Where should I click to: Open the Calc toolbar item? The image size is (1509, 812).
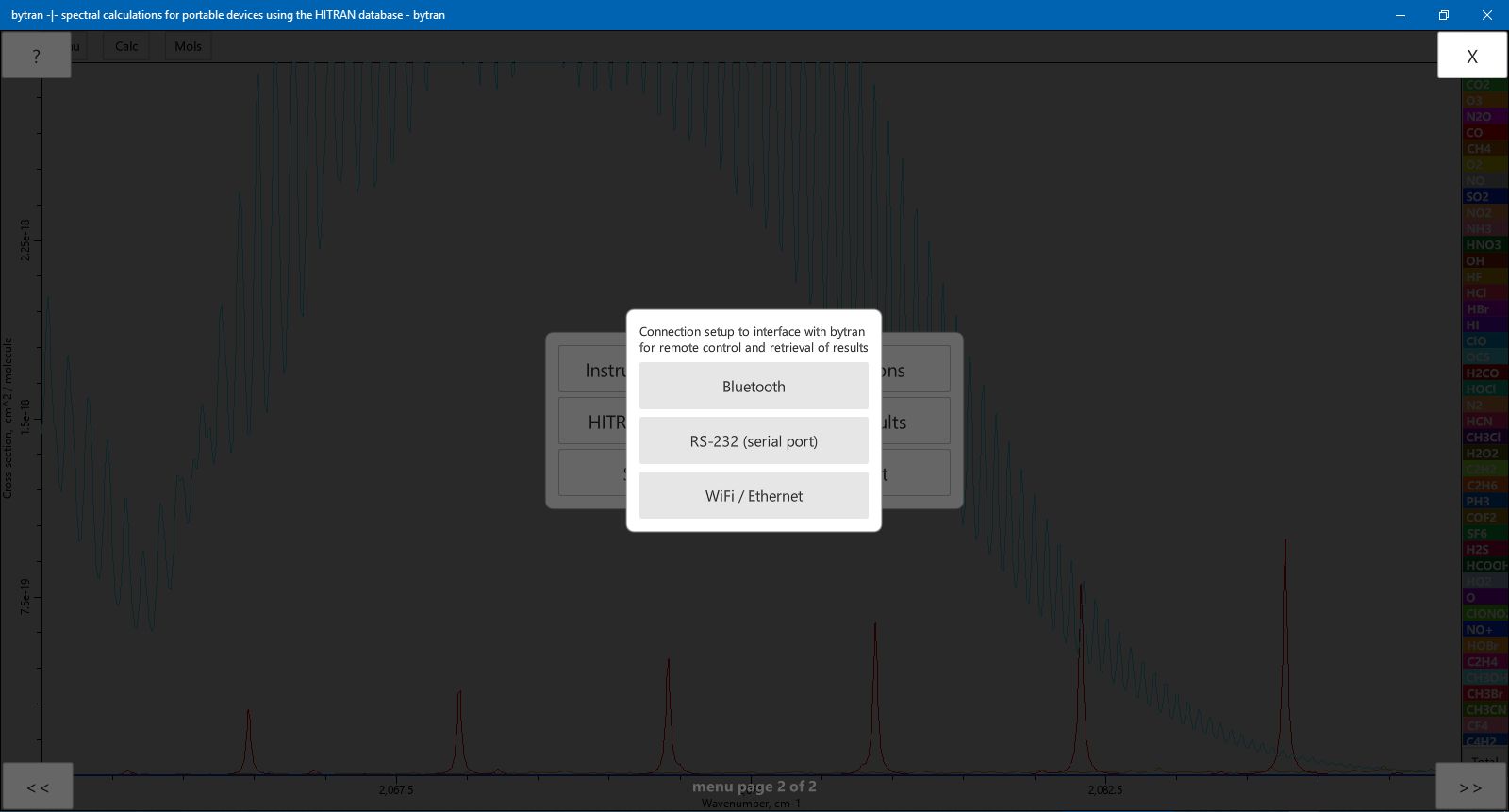pos(126,46)
